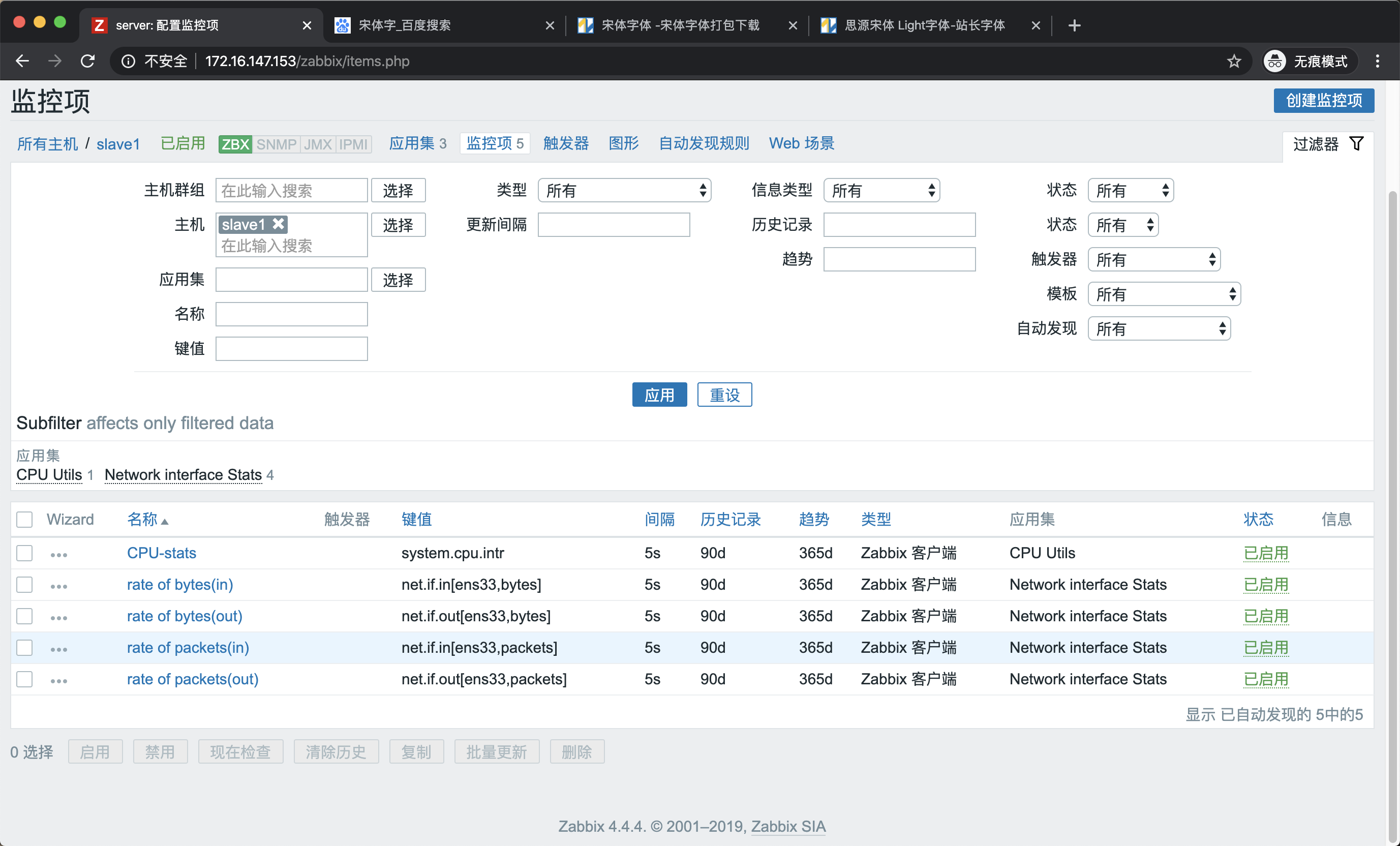
Task: Remove slave1 tag from host field
Action: 279,224
